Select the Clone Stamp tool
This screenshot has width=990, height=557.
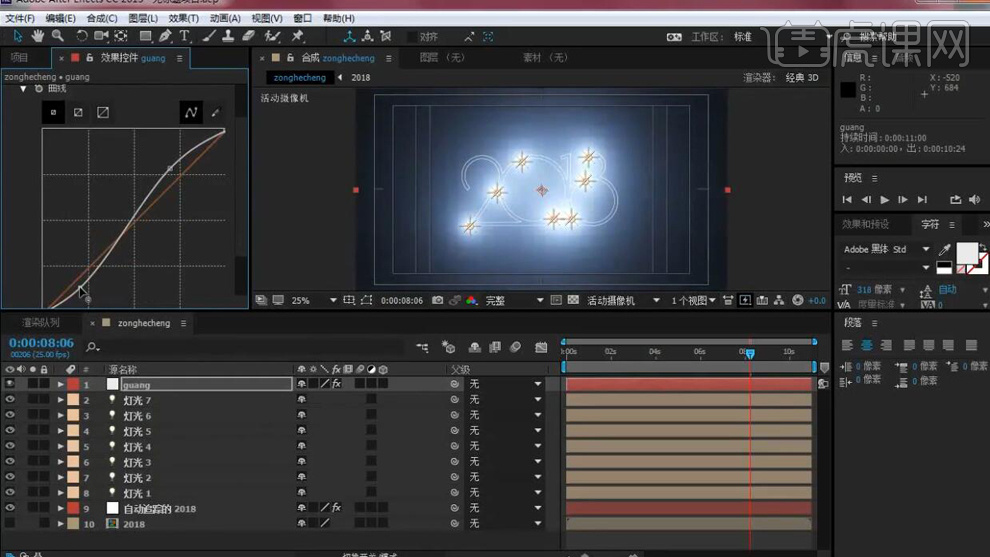tap(228, 36)
